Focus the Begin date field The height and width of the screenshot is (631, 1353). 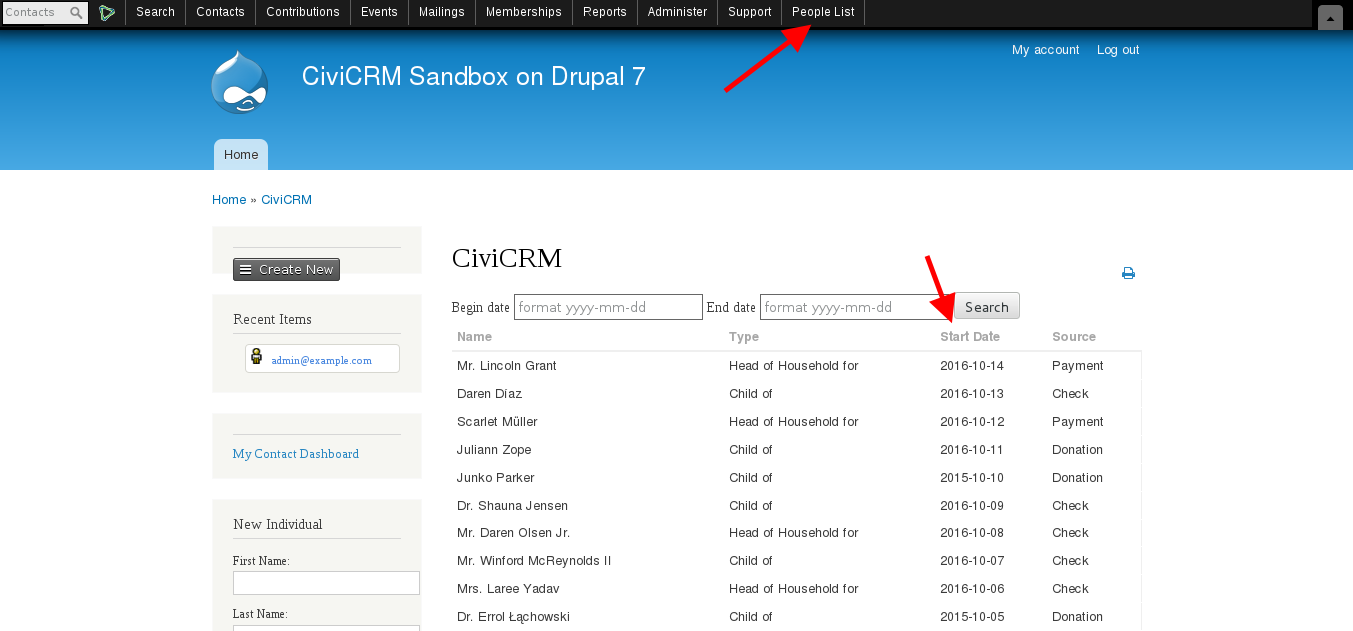point(608,307)
